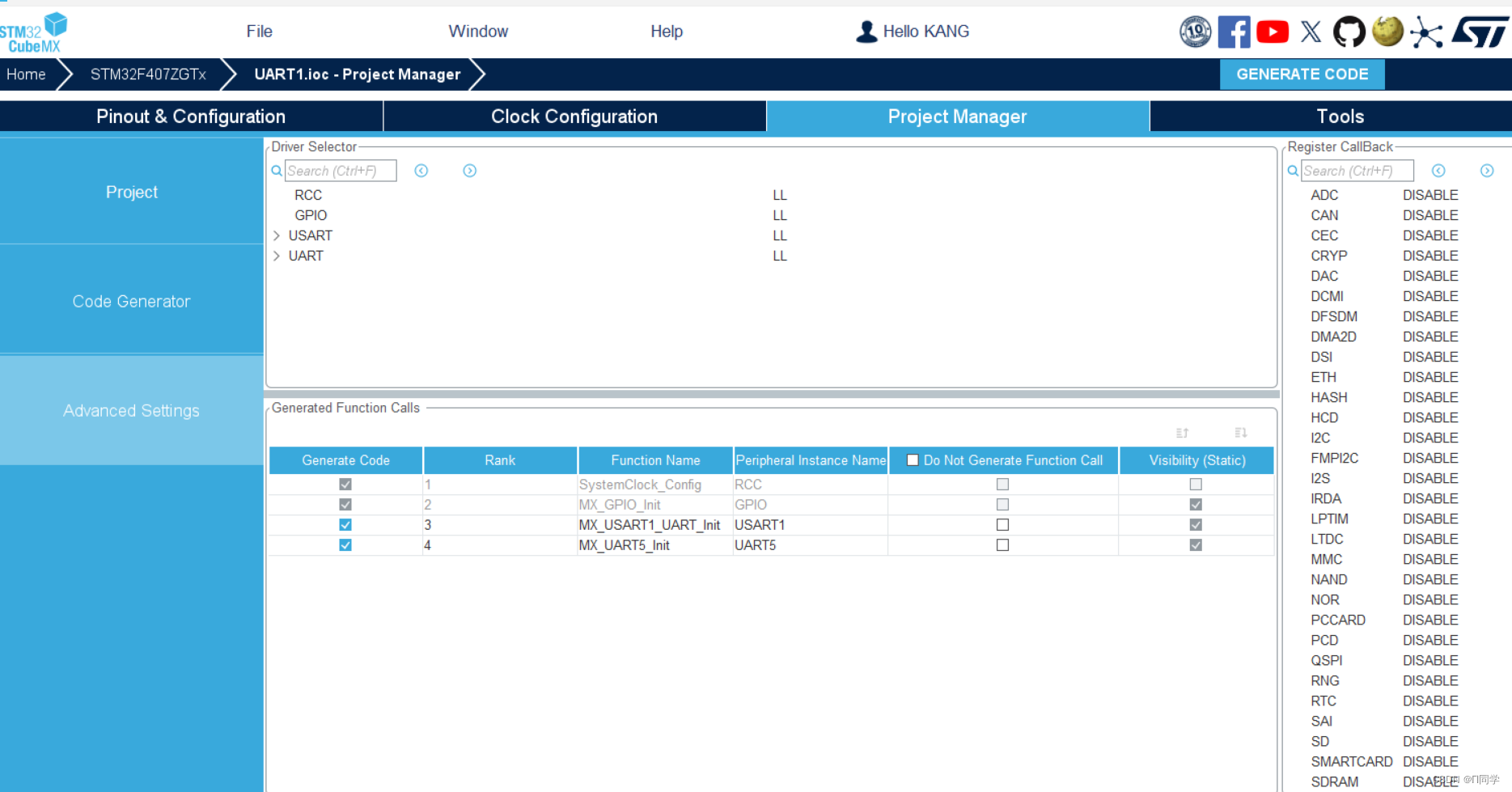Toggle Generate Code for SystemClock_Config row
This screenshot has width=1512, height=792.
[345, 485]
